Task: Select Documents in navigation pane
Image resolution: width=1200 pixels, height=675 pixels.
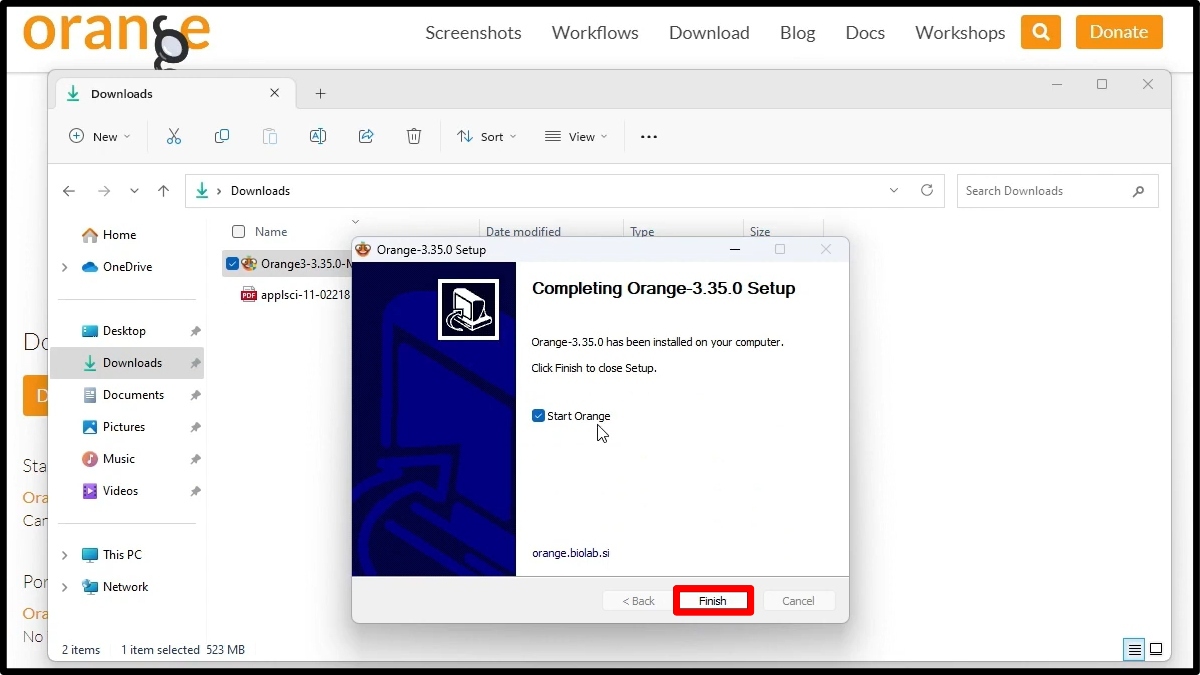Action: coord(133,395)
